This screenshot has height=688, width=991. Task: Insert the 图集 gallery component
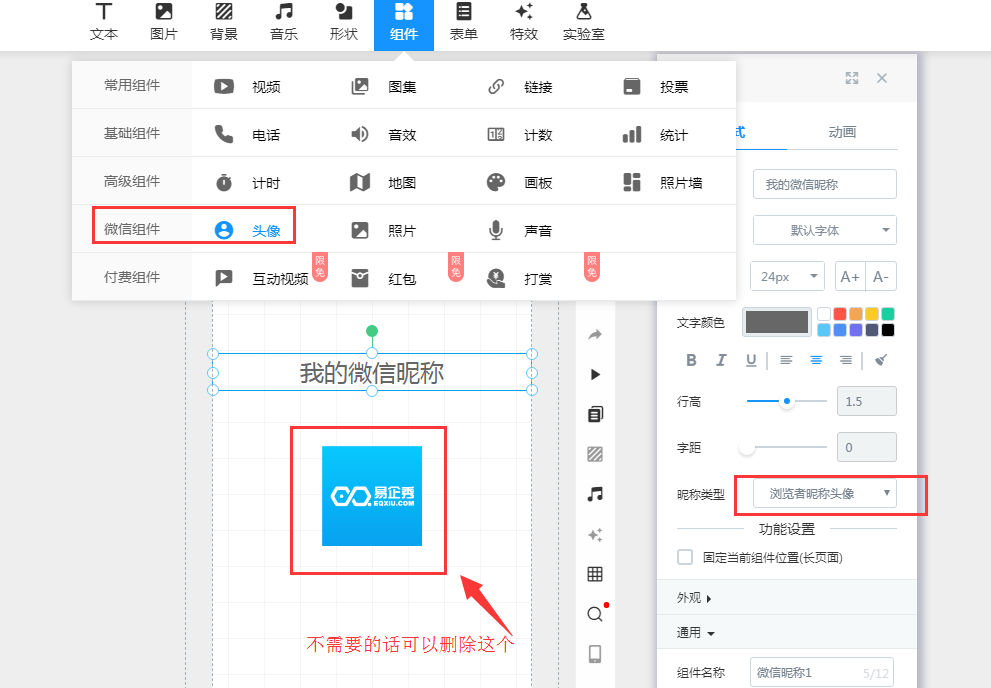click(x=384, y=87)
